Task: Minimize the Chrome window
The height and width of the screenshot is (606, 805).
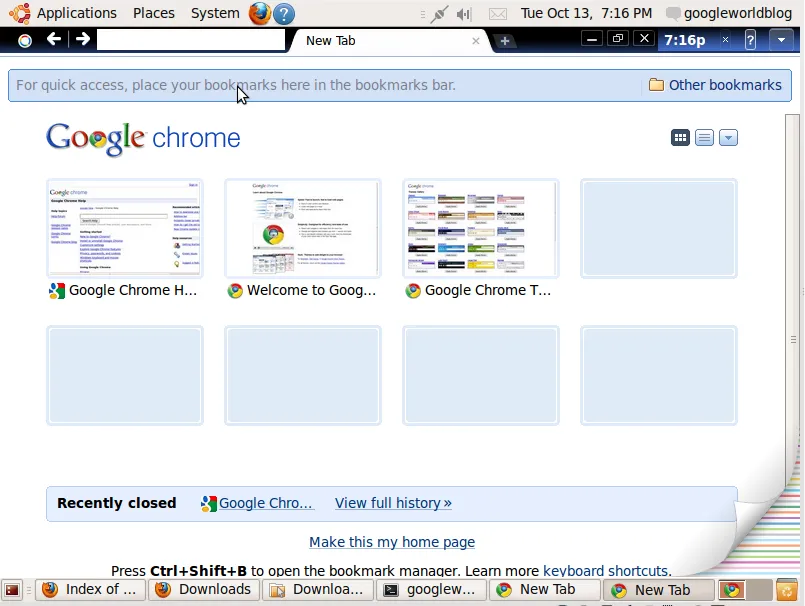Action: pyautogui.click(x=592, y=39)
